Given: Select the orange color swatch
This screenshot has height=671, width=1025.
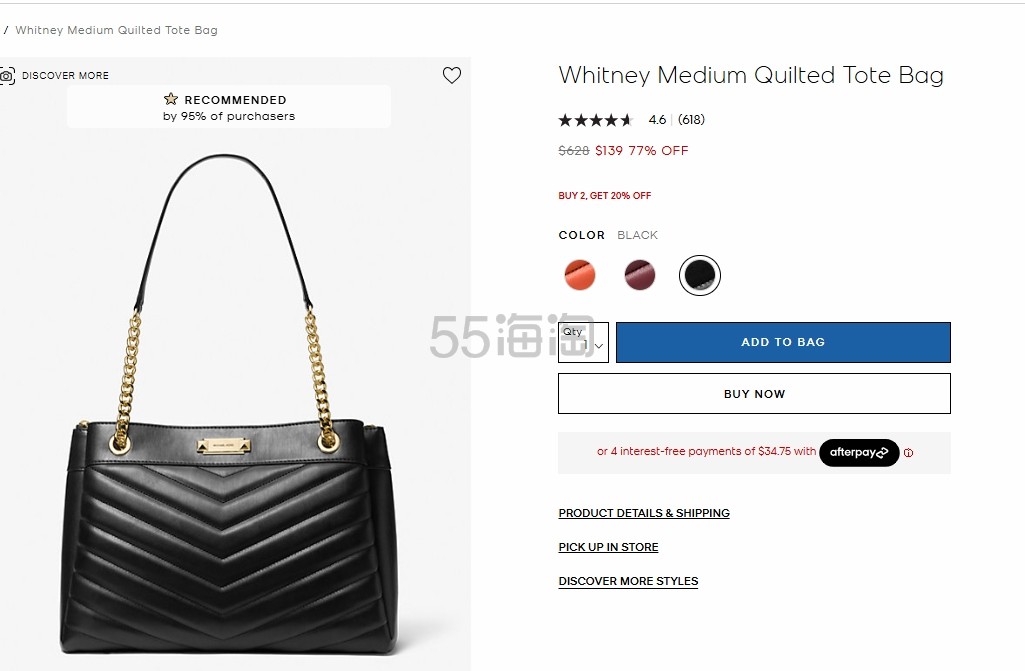Looking at the screenshot, I should 580,275.
